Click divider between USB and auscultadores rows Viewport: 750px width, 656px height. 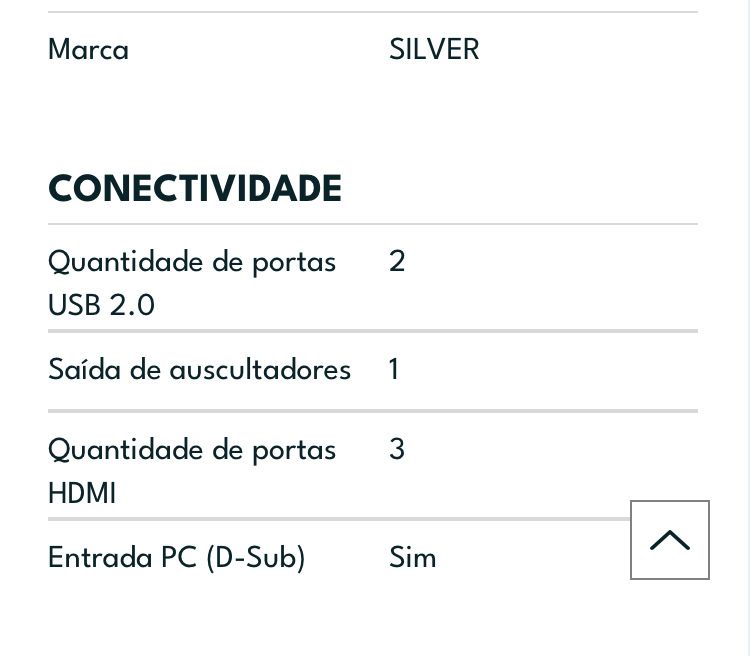(x=372, y=330)
